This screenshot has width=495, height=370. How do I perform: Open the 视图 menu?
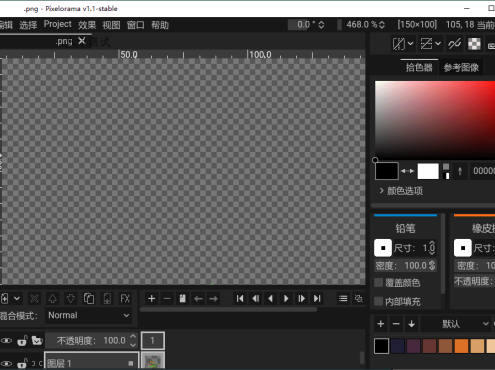[x=111, y=25]
